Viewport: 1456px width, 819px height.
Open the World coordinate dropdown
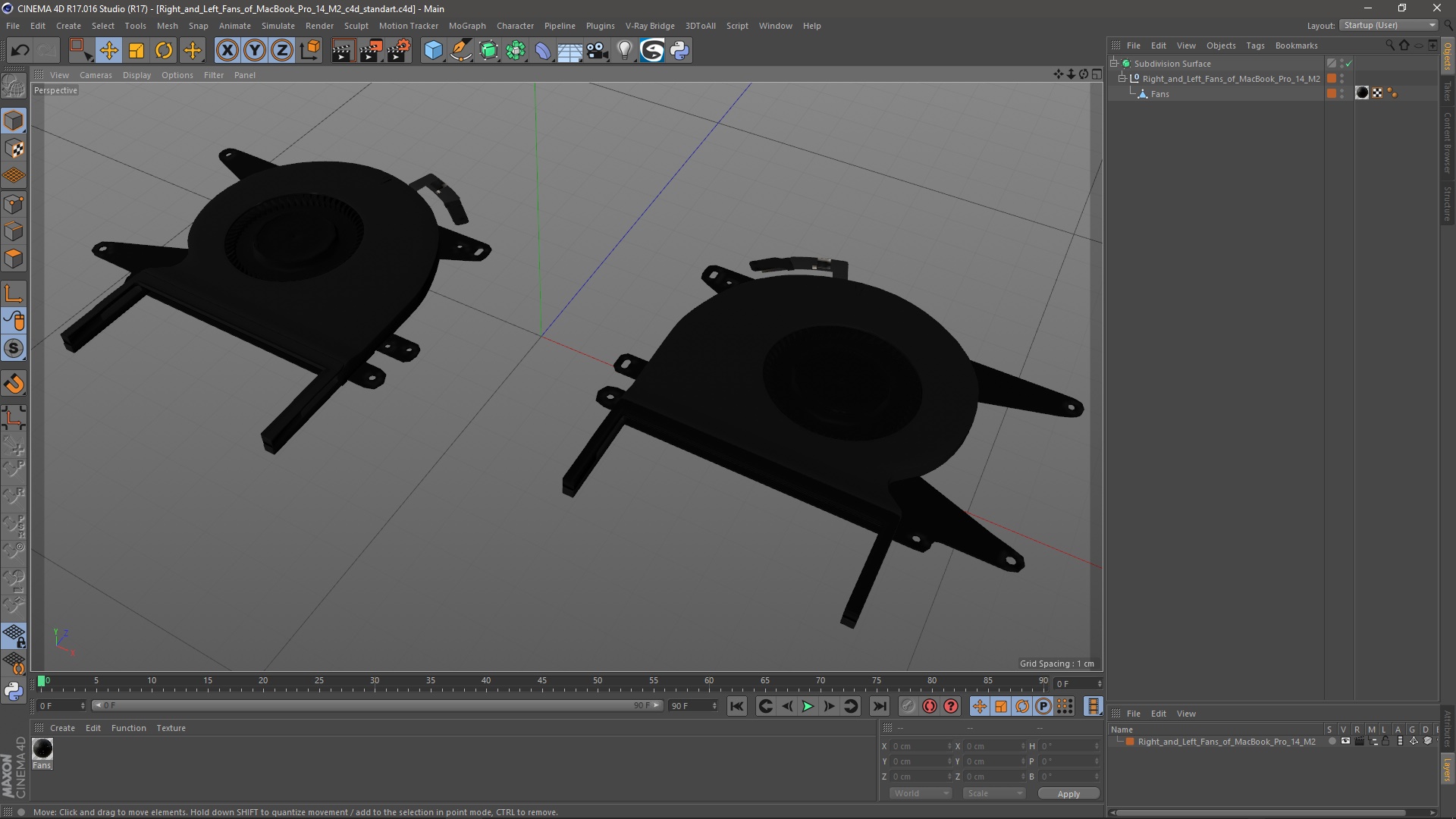click(921, 793)
